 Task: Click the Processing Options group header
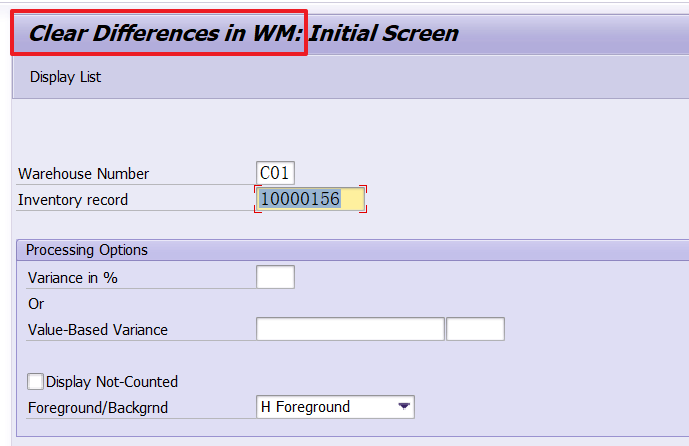[87, 250]
